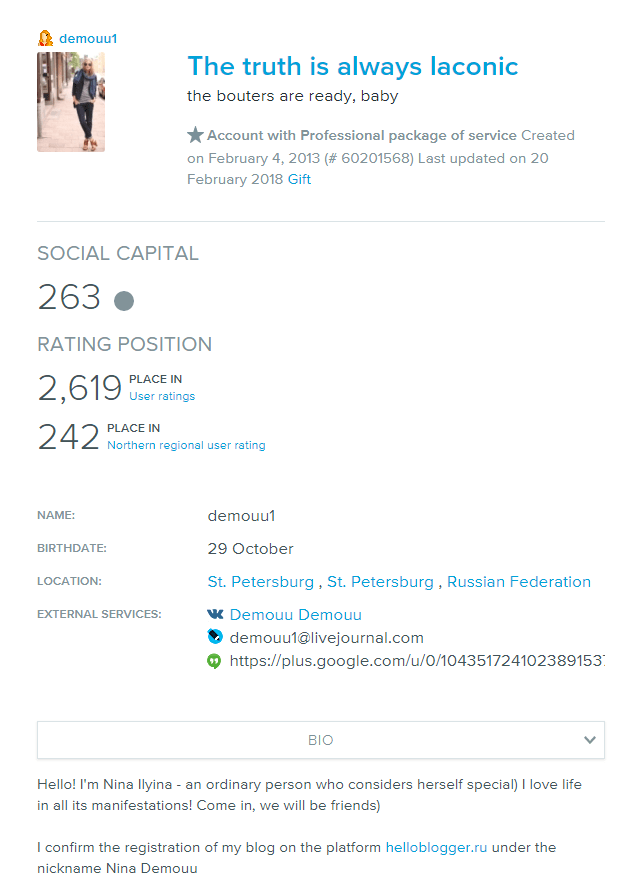Open the demouu1 username link
This screenshot has height=896, width=644.
88,38
